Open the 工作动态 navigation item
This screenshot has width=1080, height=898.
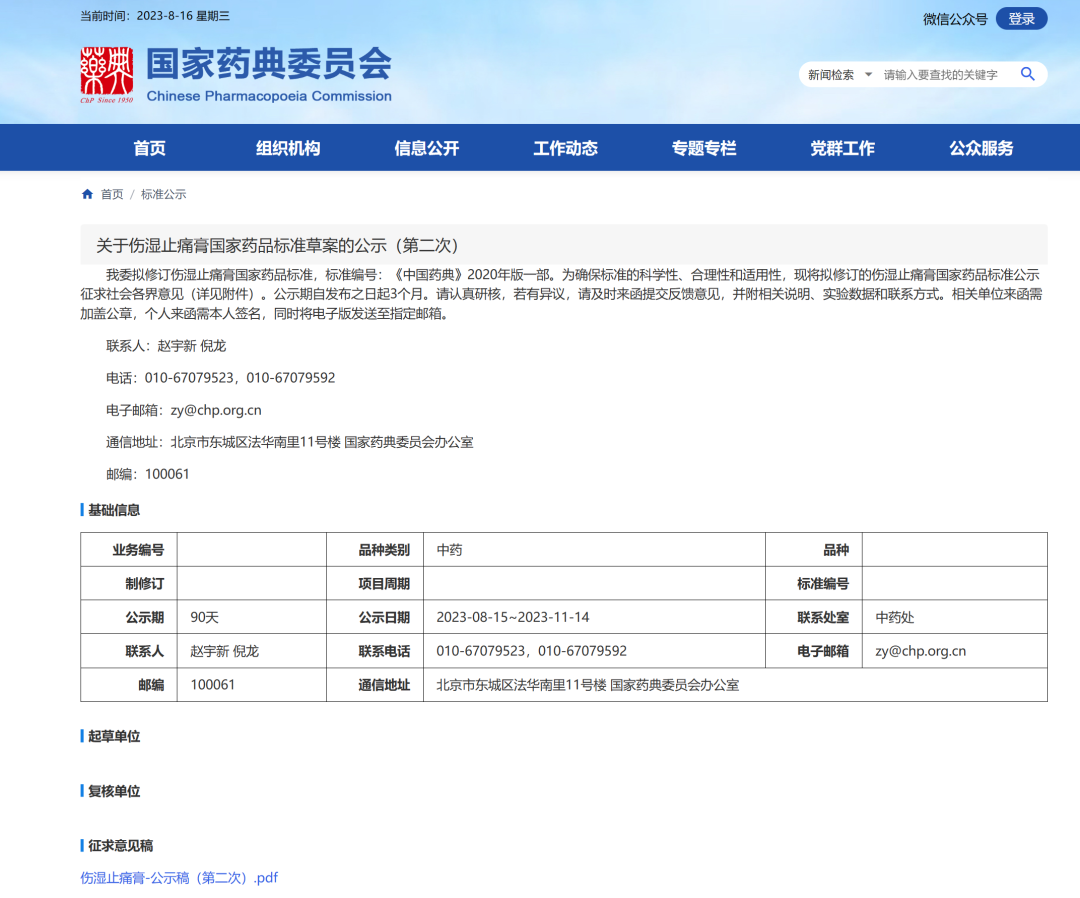click(x=565, y=148)
